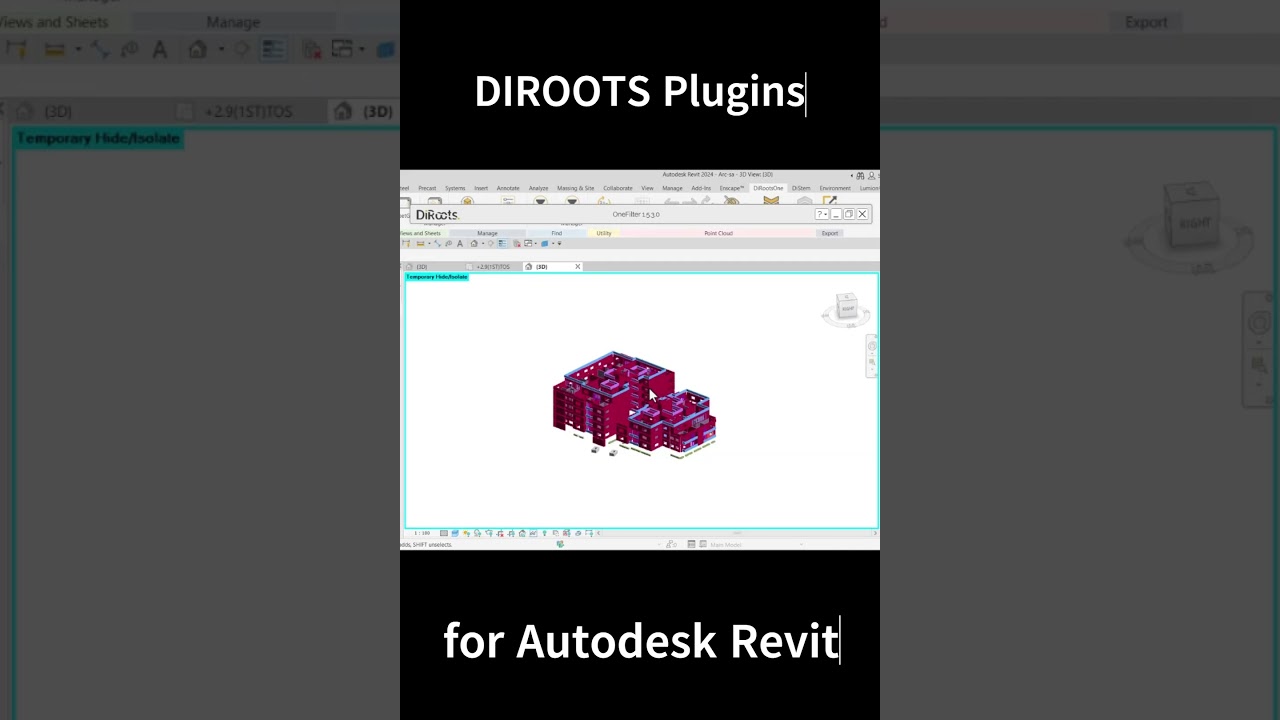The width and height of the screenshot is (1280, 720).
Task: Switch to the Annotate ribbon tab
Action: coord(508,188)
